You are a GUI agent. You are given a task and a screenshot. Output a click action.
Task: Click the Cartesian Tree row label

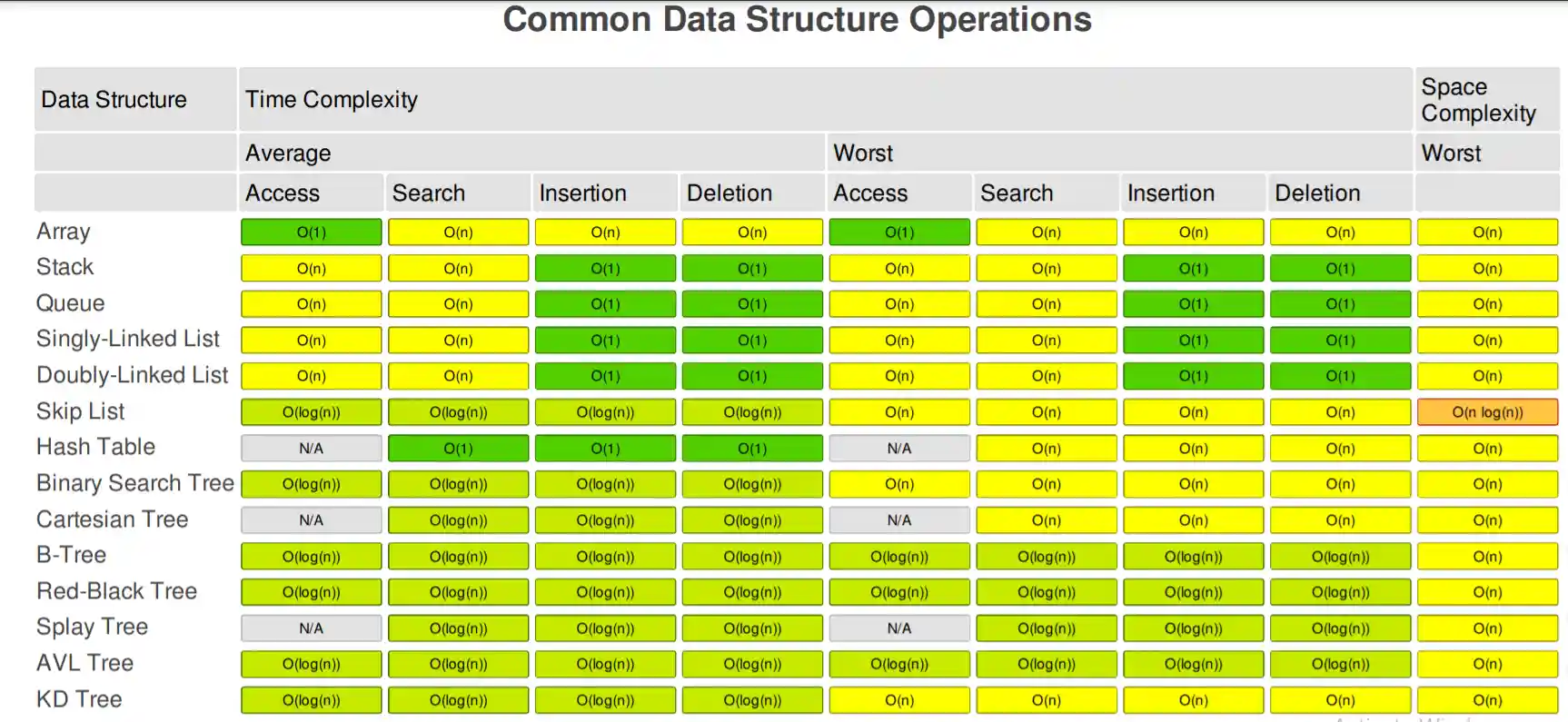pyautogui.click(x=112, y=519)
